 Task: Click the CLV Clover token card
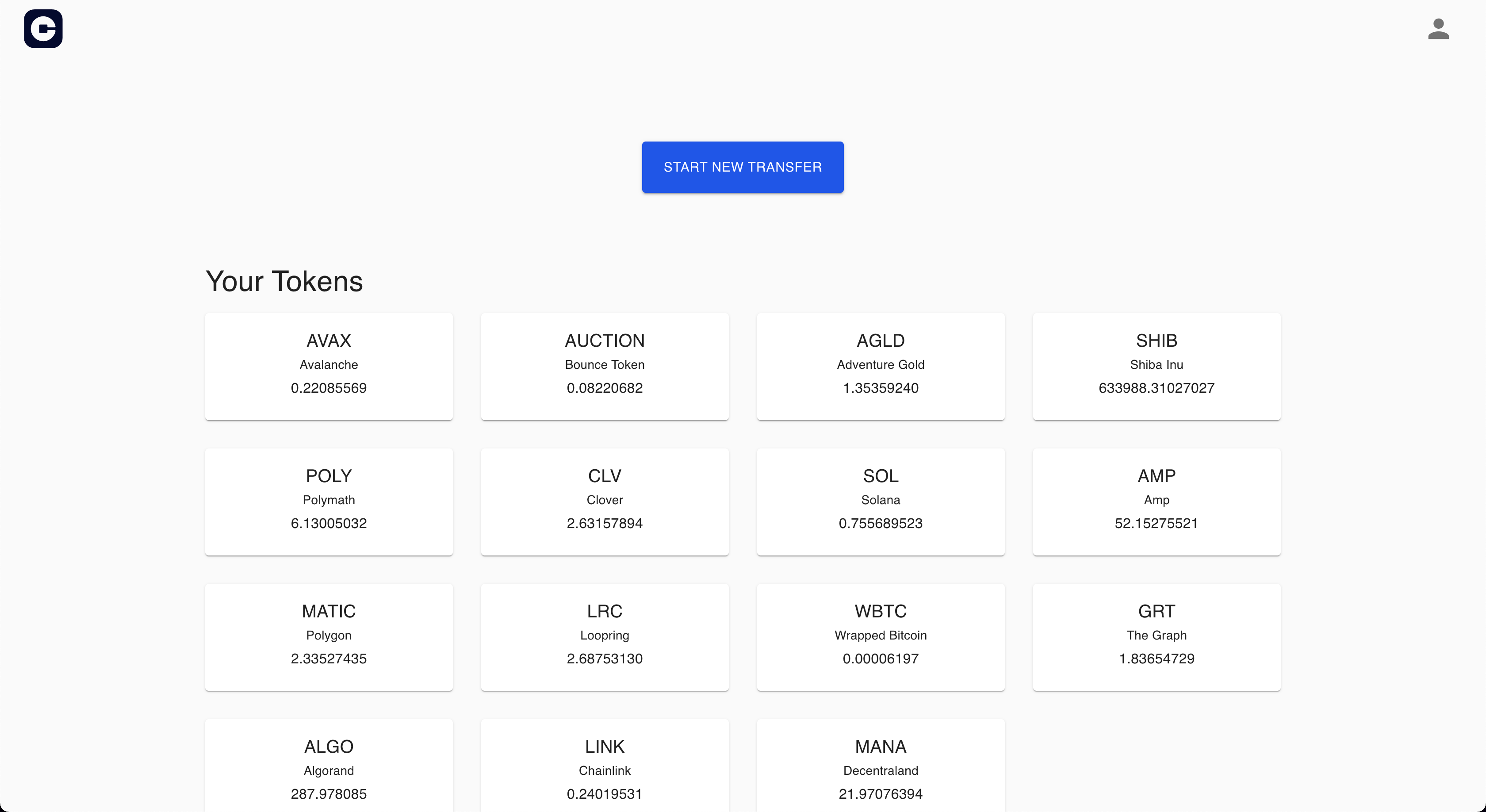(605, 502)
